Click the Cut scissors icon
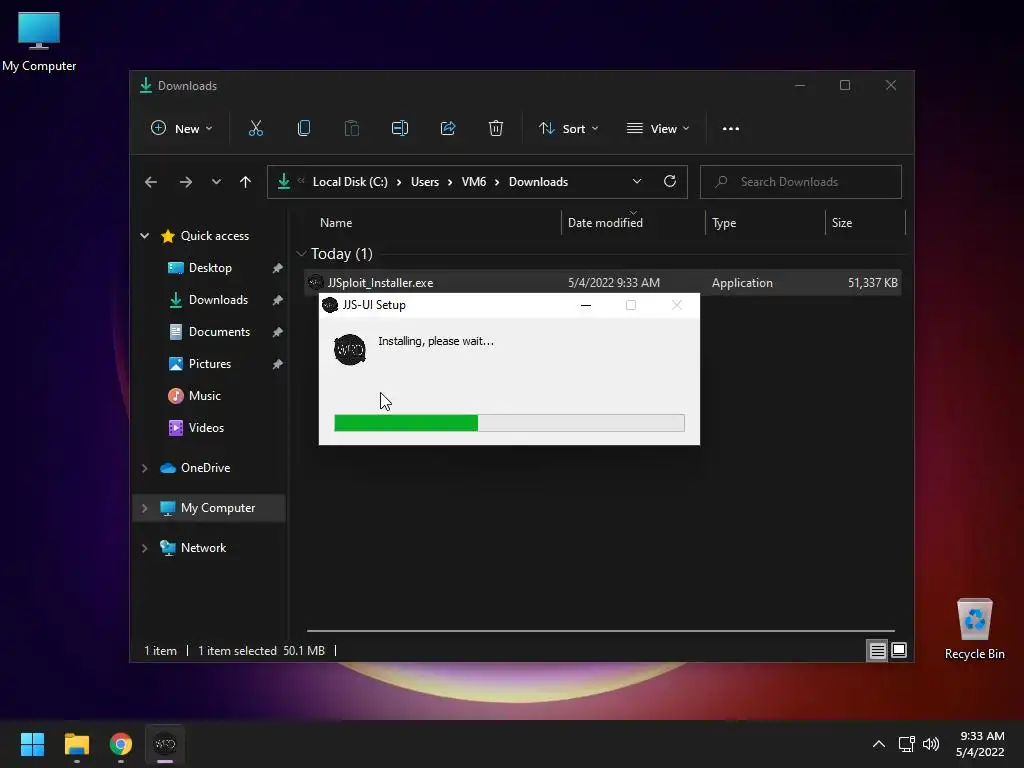This screenshot has height=768, width=1024. click(255, 129)
